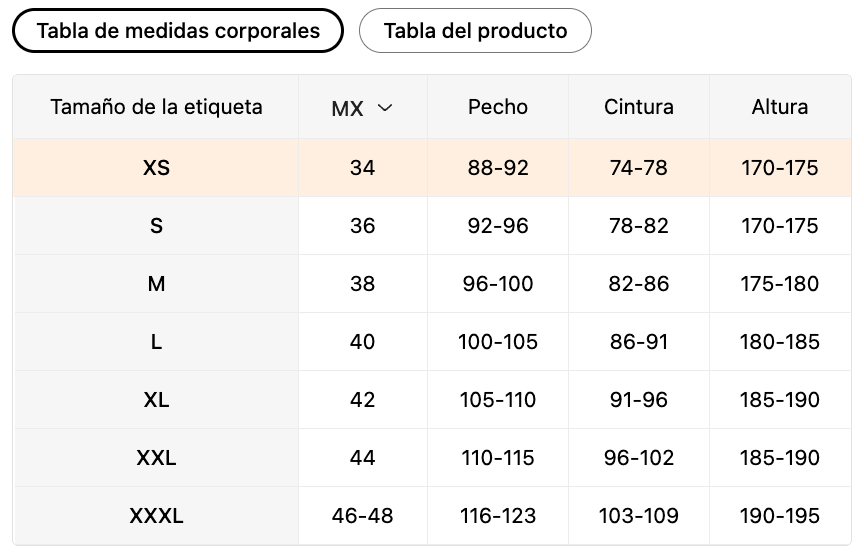Select the XL size row label
The width and height of the screenshot is (864, 560).
click(x=156, y=400)
